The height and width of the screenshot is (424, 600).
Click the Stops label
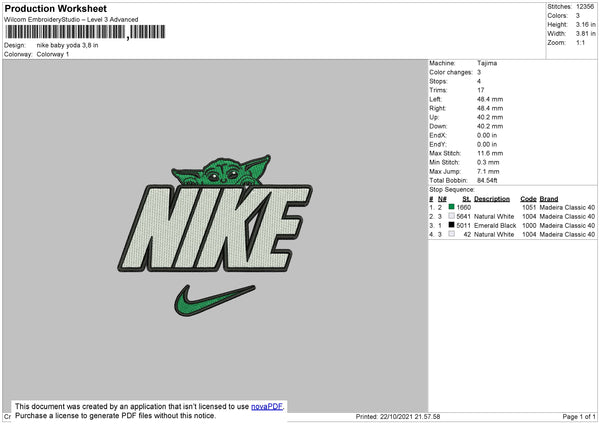pyautogui.click(x=438, y=81)
